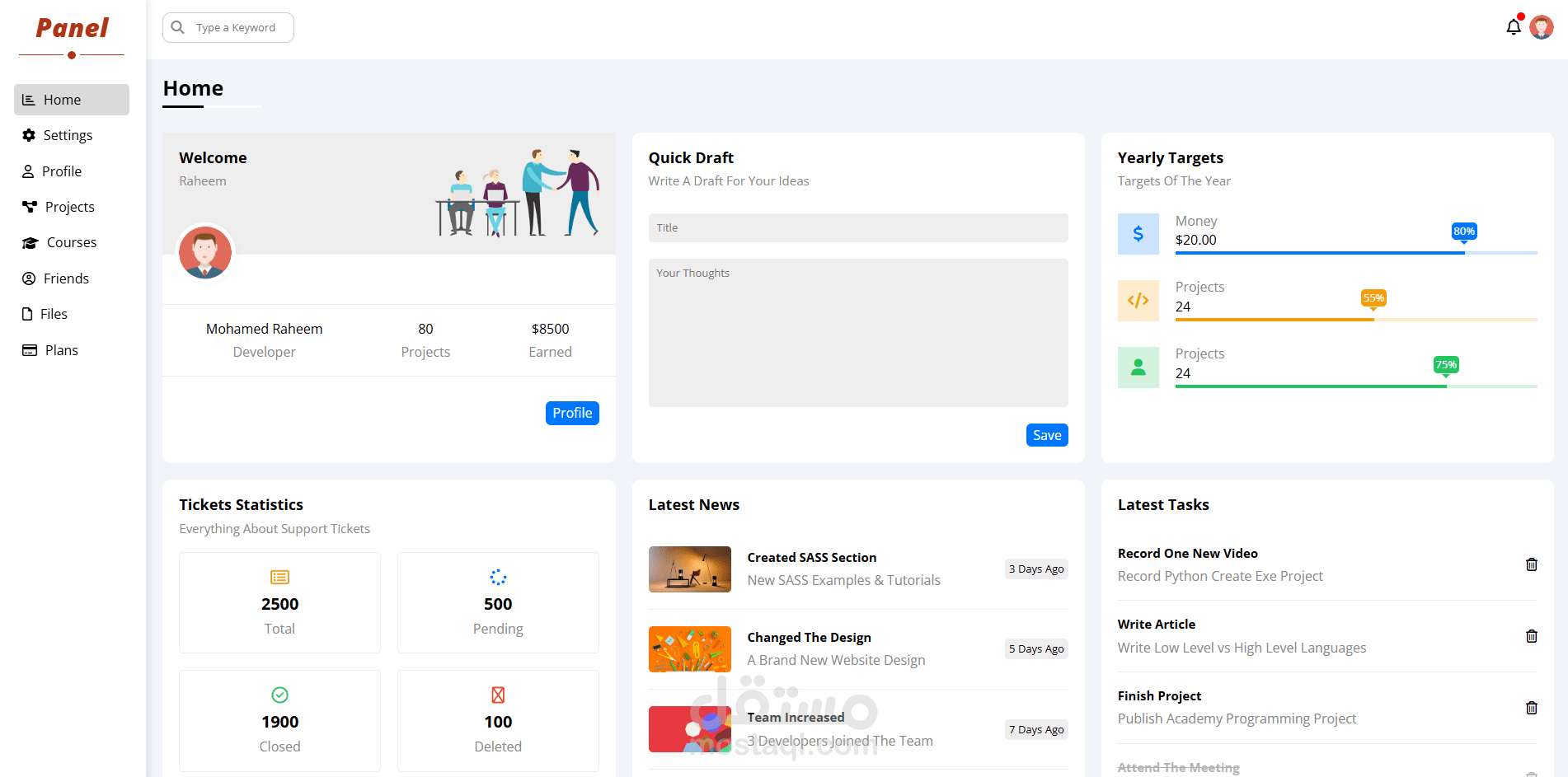This screenshot has width=1568, height=777.
Task: Click the Changed The Design headline
Action: click(x=810, y=638)
